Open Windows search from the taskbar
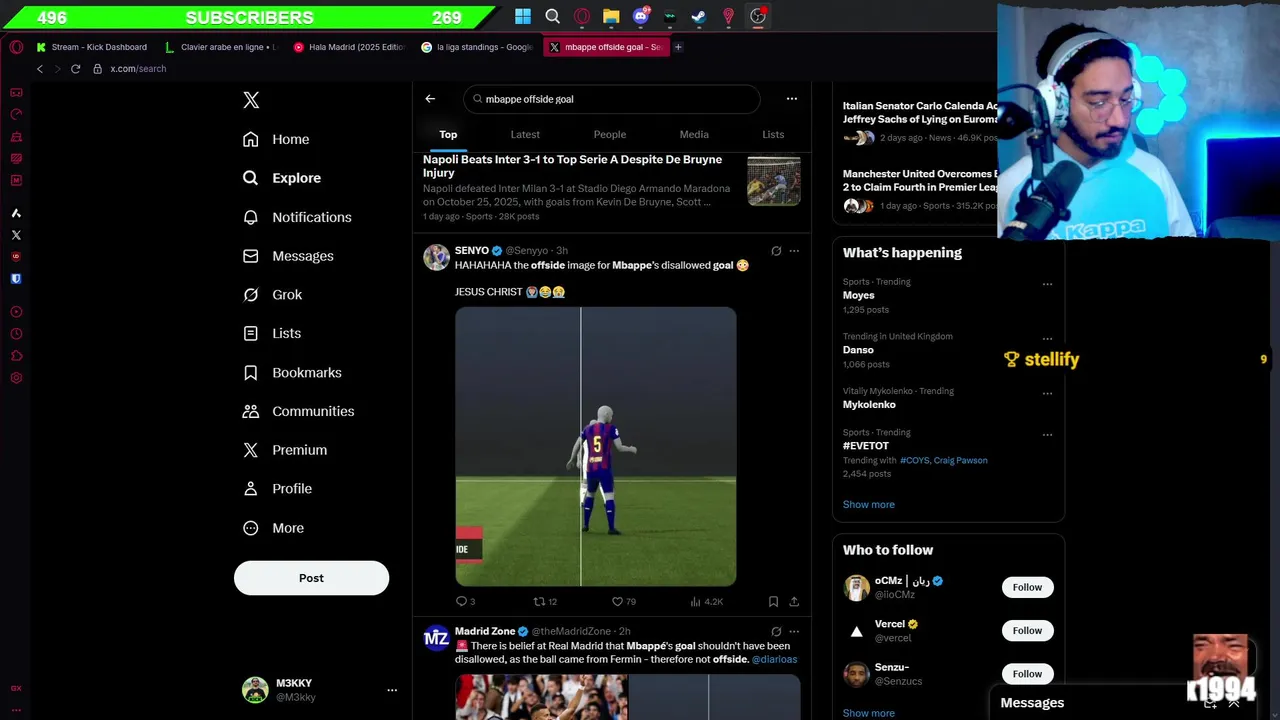The width and height of the screenshot is (1280, 720). 552,16
